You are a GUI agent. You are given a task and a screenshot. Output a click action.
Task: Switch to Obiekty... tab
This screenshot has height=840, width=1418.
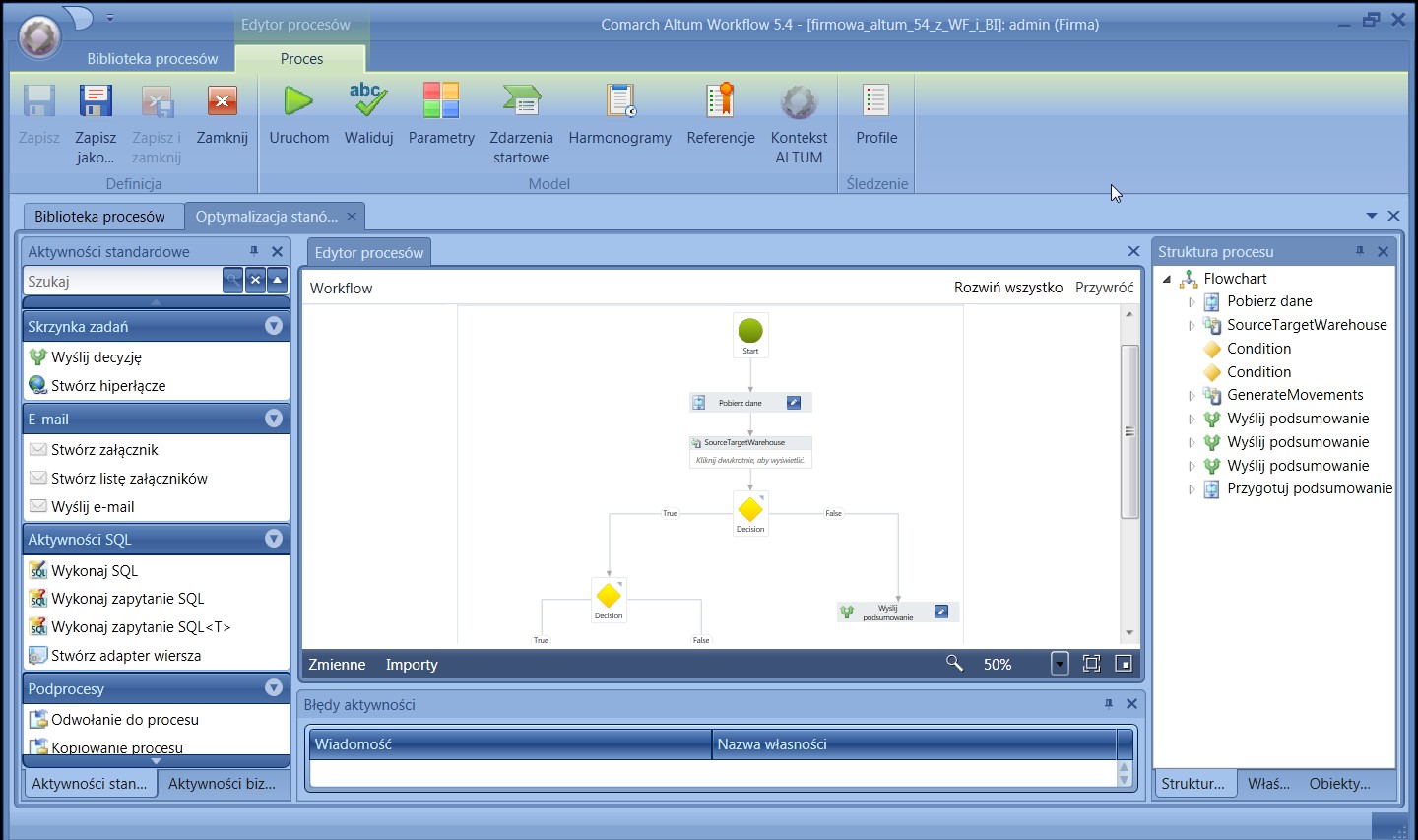(1339, 783)
